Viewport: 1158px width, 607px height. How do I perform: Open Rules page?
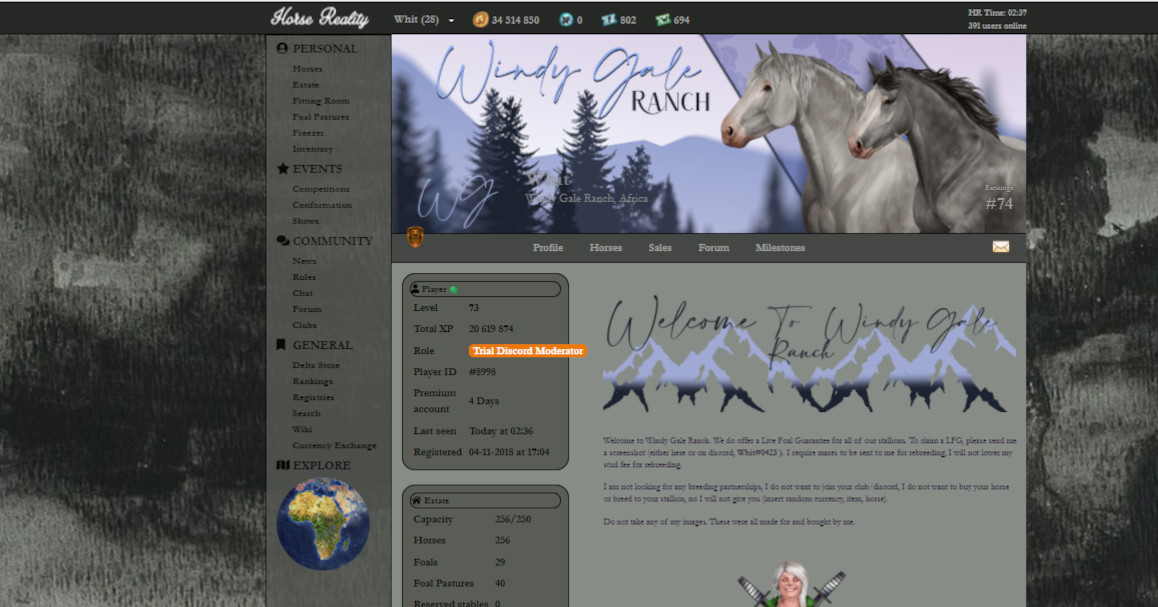tap(304, 277)
